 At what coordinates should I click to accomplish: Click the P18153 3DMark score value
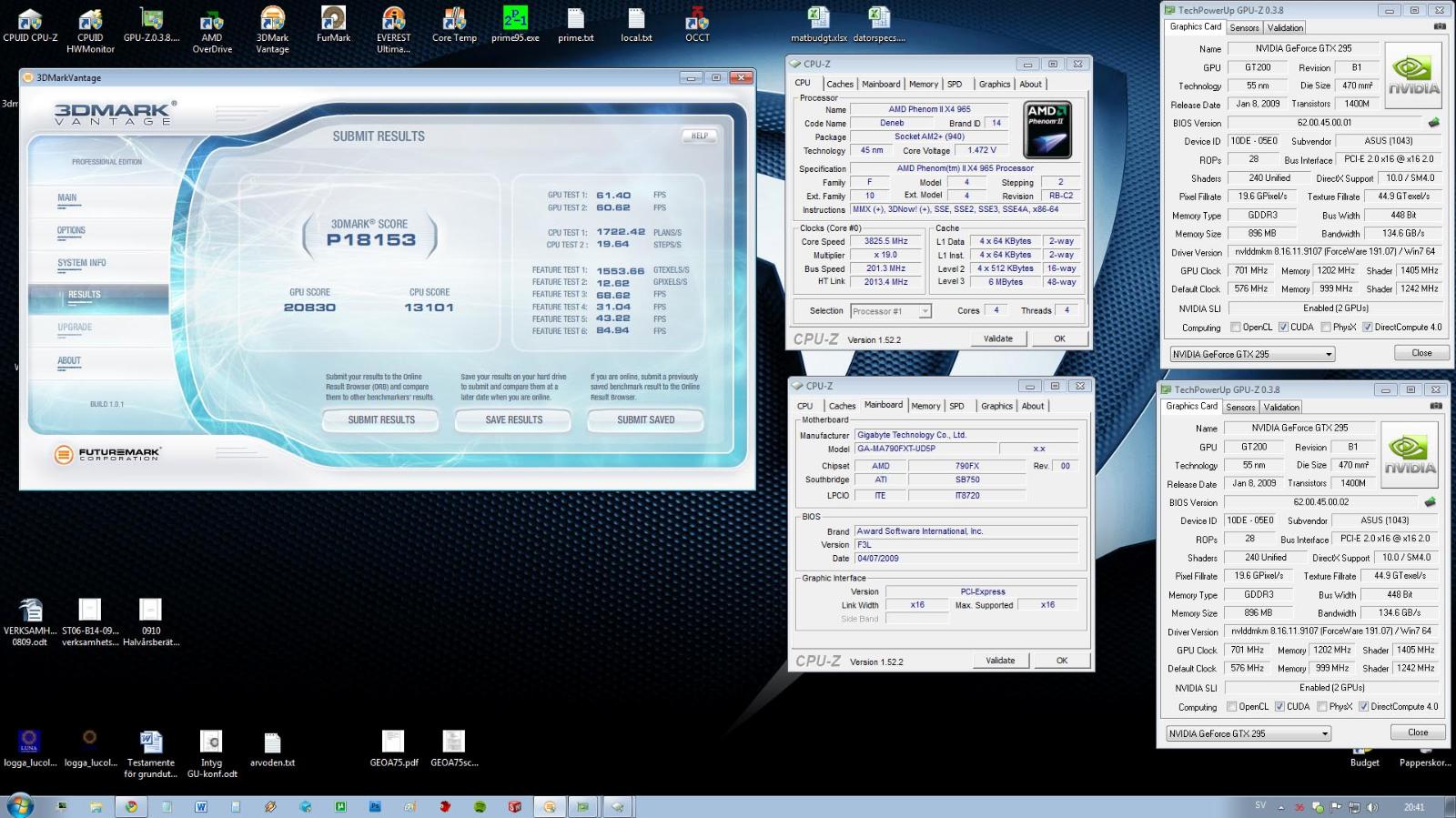[x=371, y=240]
